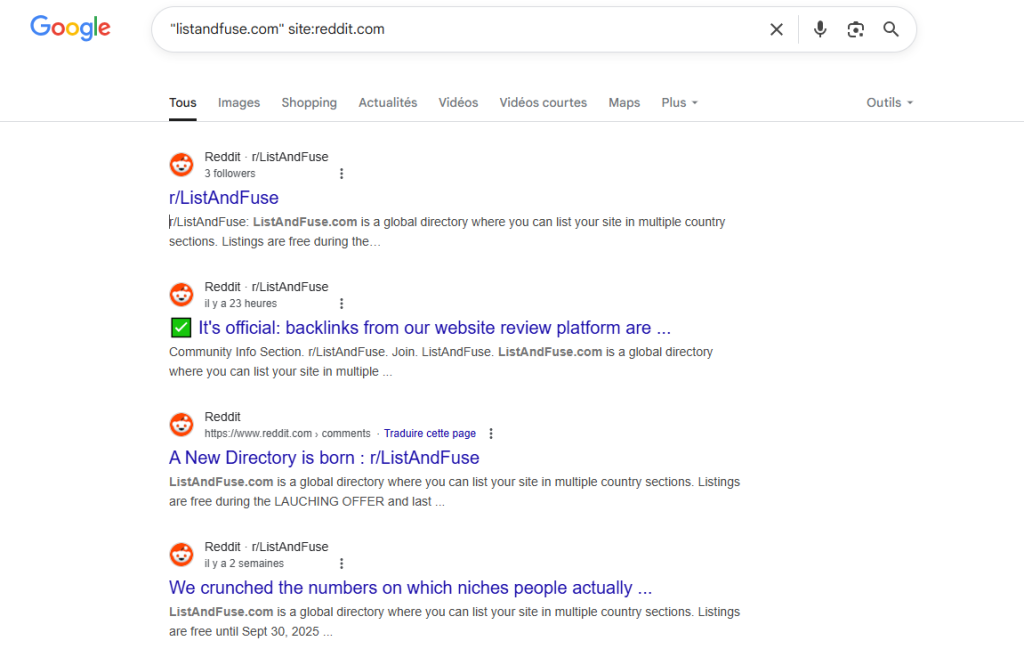Open Actualités tab
1024x649 pixels.
coord(388,103)
